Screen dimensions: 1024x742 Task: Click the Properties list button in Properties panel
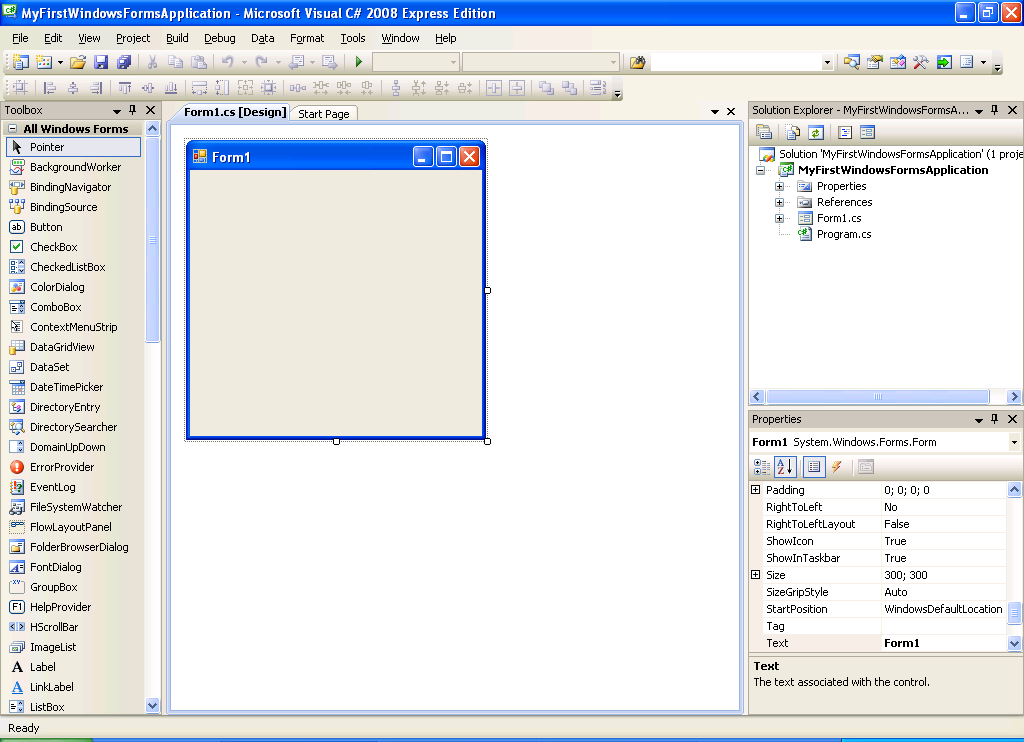point(814,467)
